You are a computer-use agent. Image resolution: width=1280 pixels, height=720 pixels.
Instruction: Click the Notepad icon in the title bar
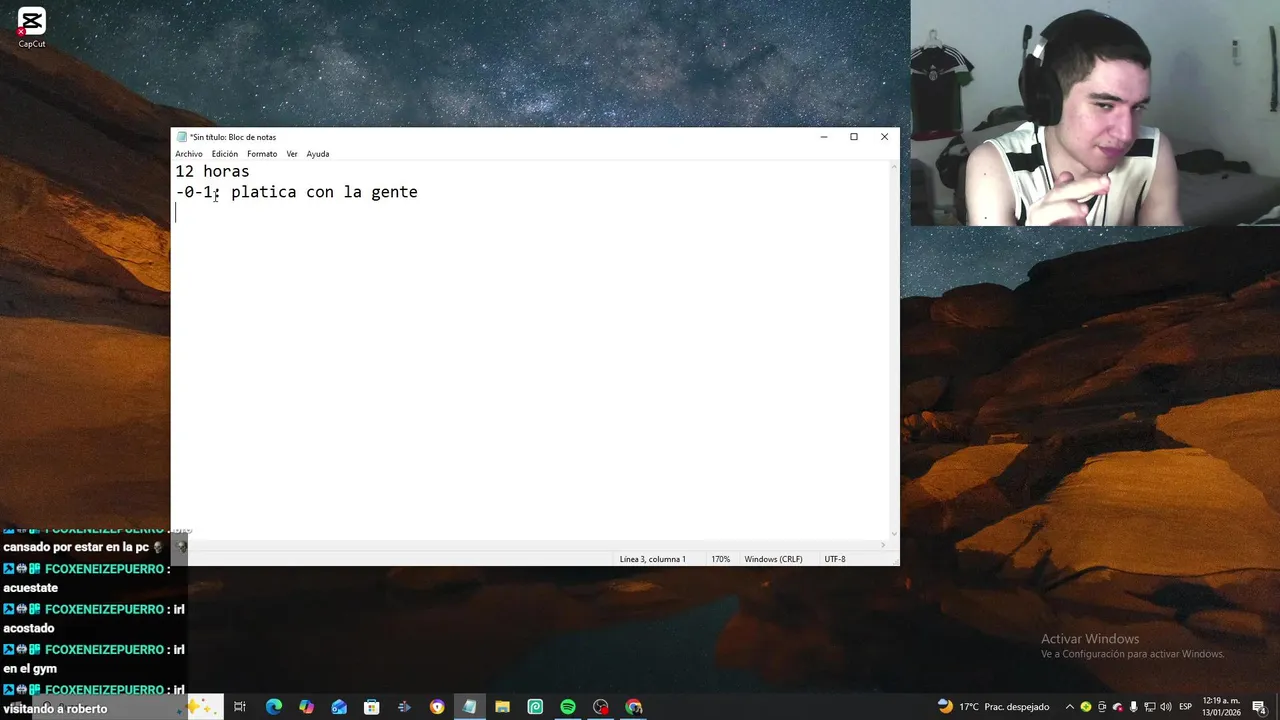click(x=182, y=137)
